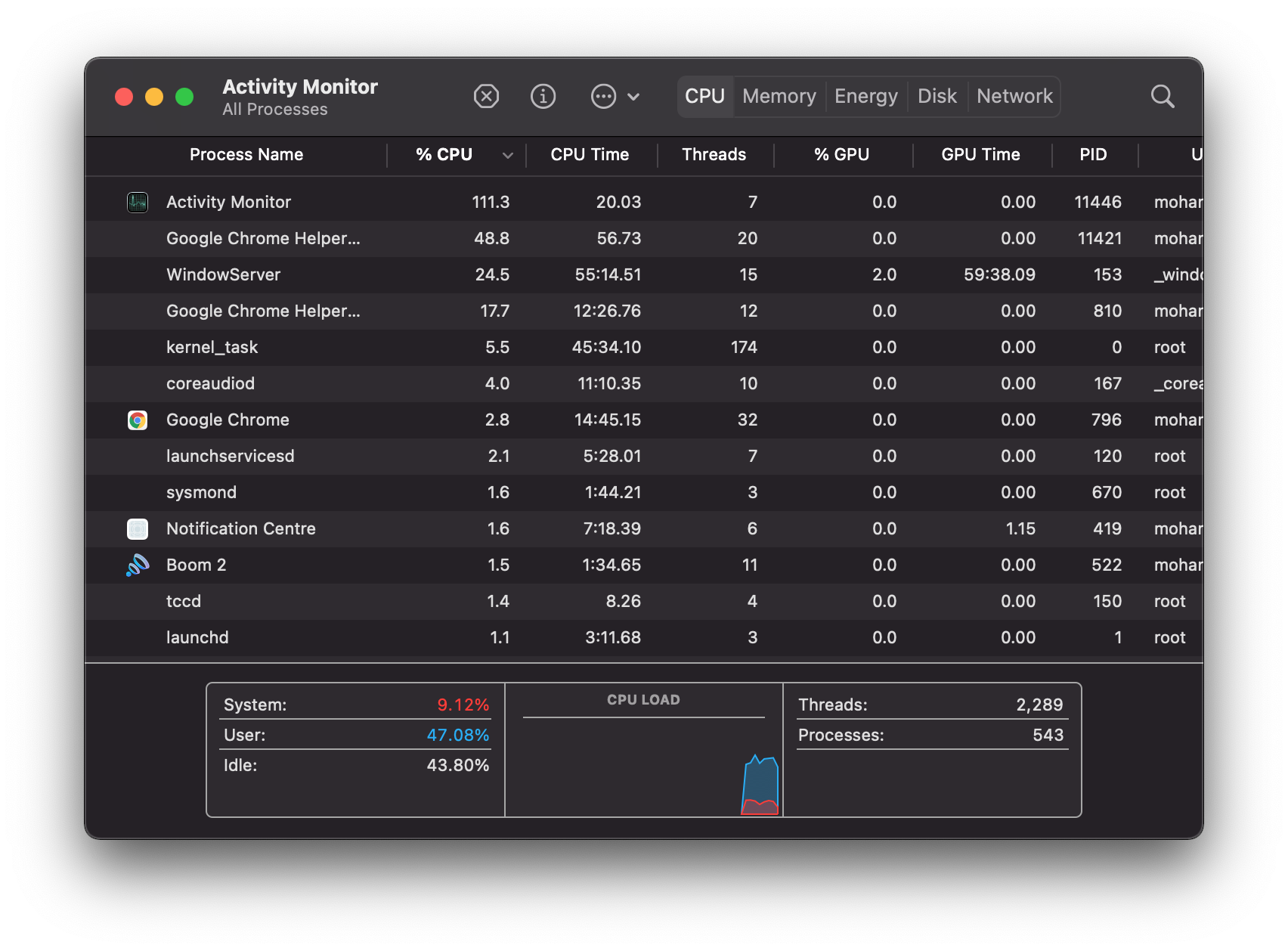Click the All Processes subtitle
Viewport: 1288px width, 951px height.
click(x=275, y=110)
